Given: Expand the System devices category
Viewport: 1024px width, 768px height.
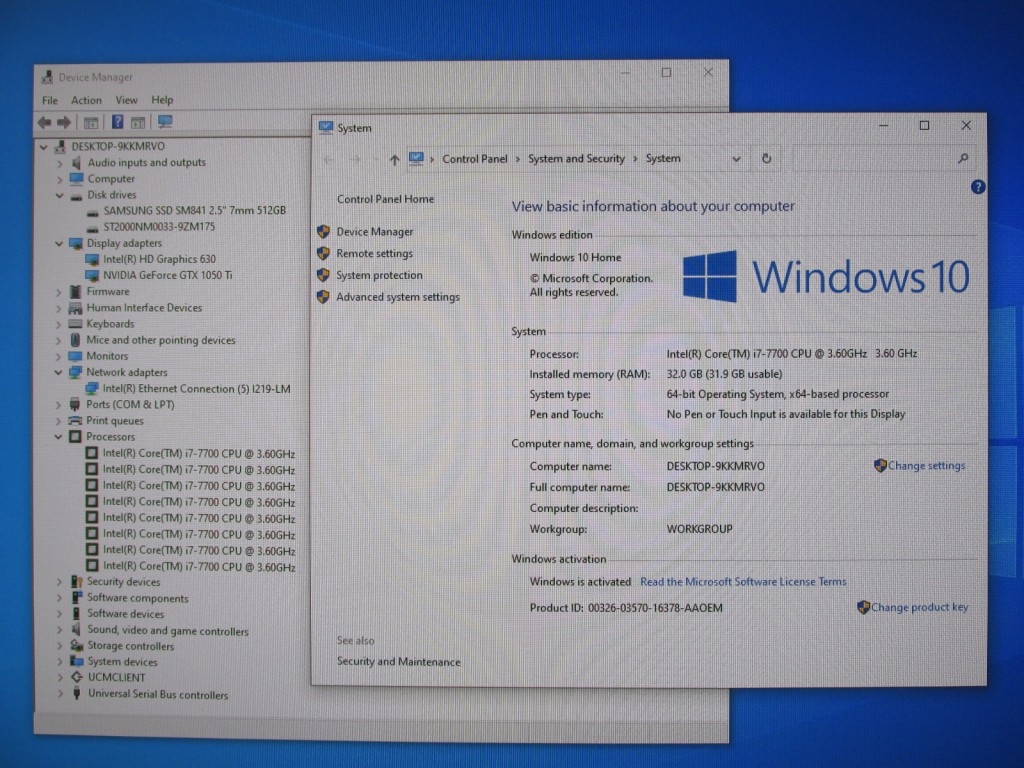Looking at the screenshot, I should tap(59, 662).
